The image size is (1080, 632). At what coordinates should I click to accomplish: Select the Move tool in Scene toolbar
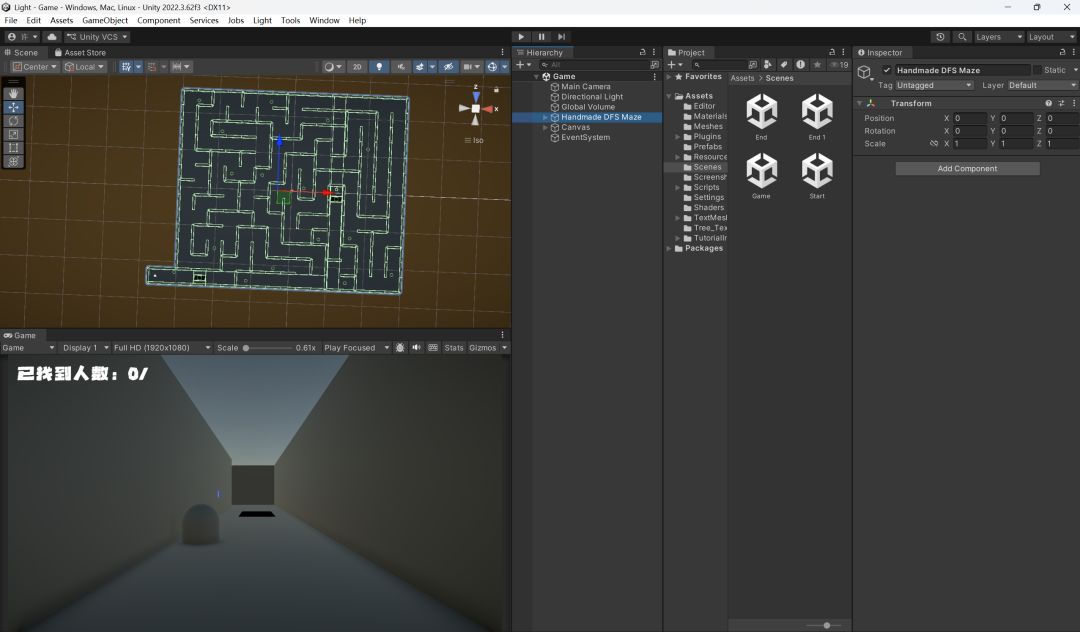click(14, 107)
